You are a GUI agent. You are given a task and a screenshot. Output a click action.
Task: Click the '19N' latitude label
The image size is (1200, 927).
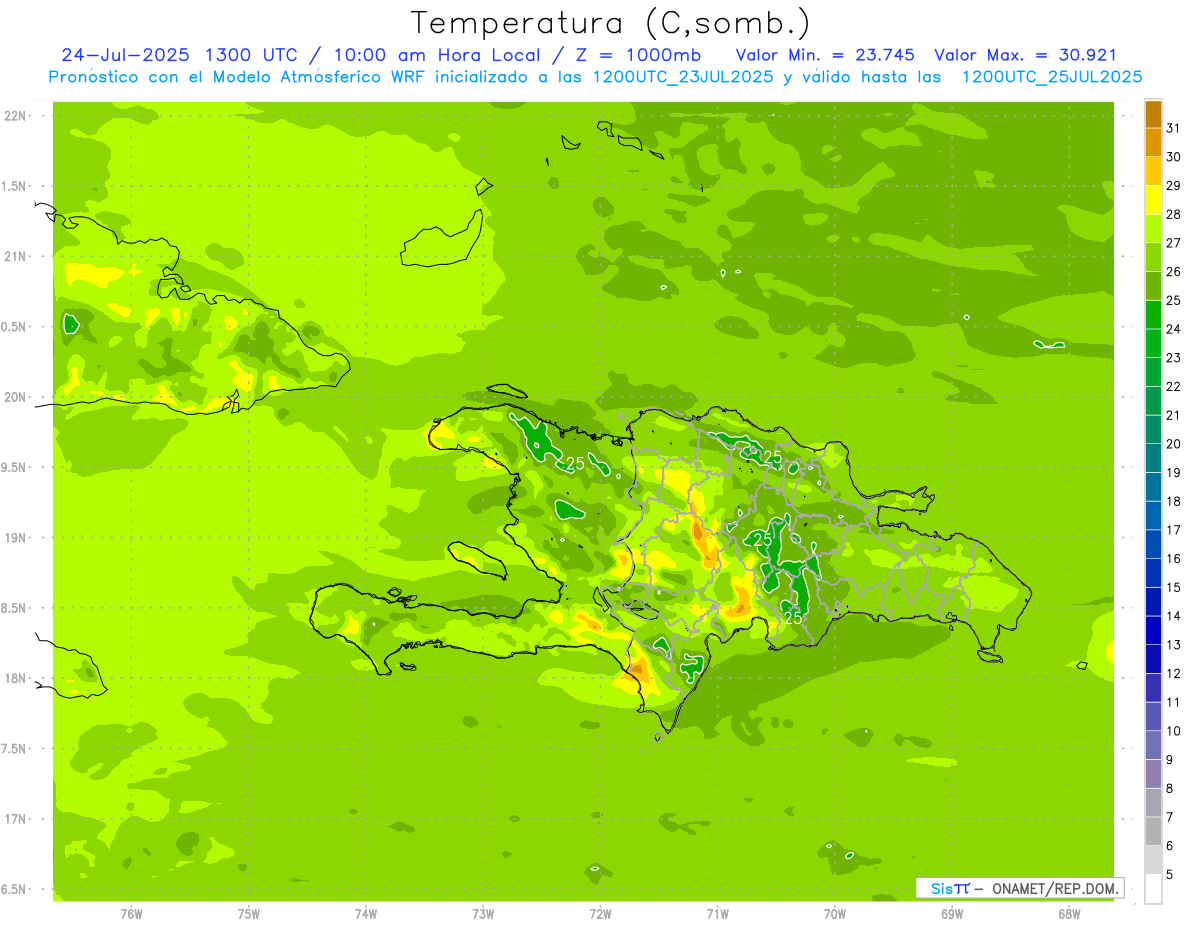tap(15, 538)
